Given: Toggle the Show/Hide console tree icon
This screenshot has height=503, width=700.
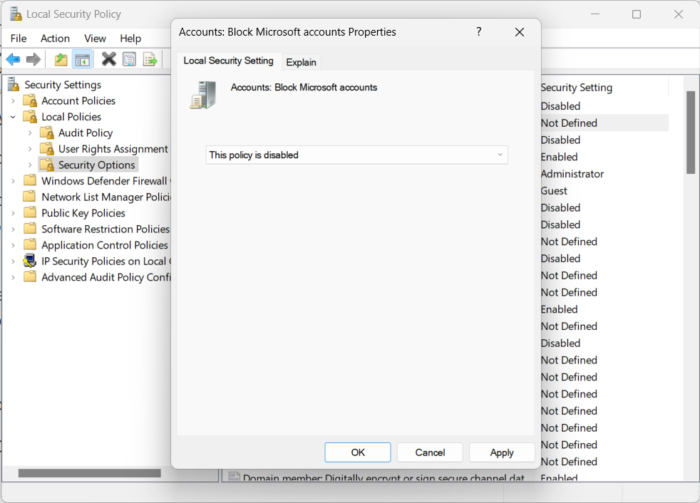Looking at the screenshot, I should click(x=82, y=59).
